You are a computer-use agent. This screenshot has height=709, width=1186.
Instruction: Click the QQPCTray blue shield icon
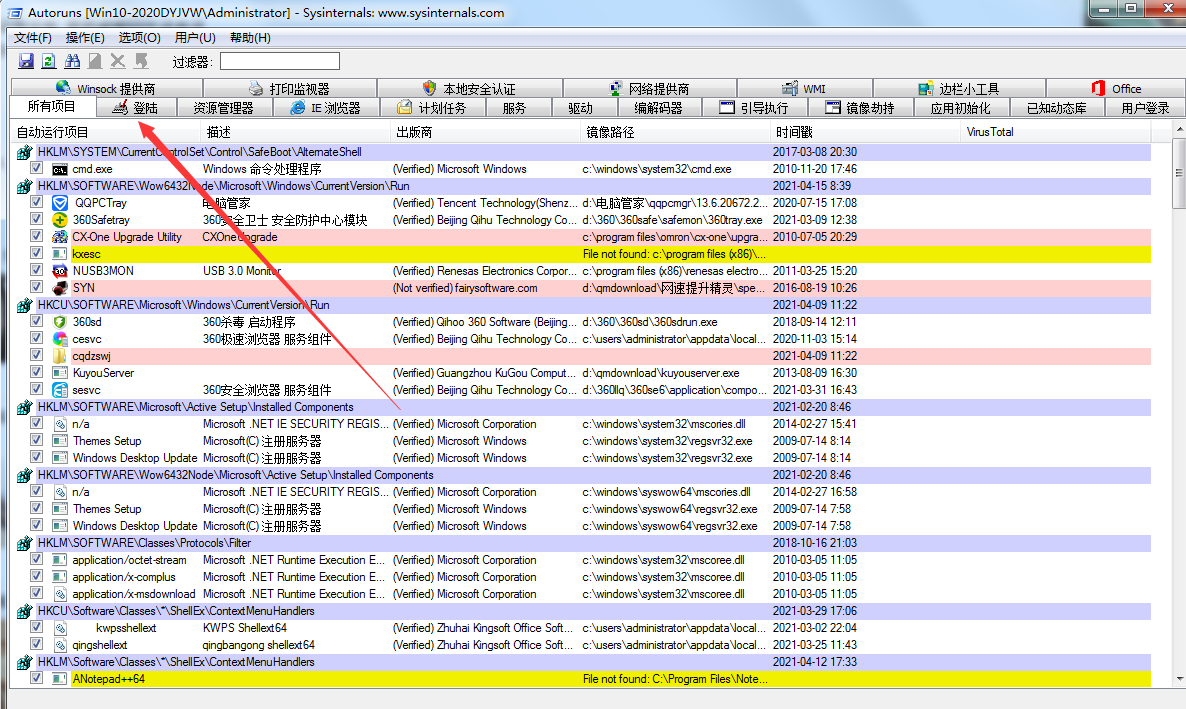pos(60,203)
